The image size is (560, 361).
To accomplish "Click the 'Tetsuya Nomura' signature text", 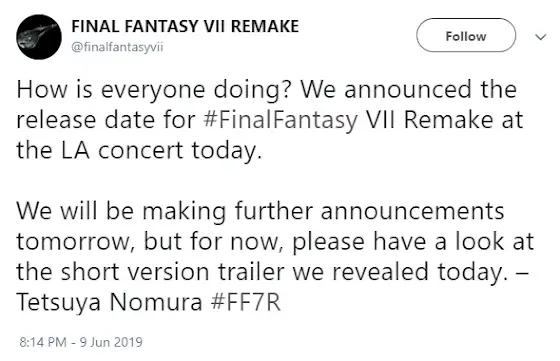I will pos(109,302).
